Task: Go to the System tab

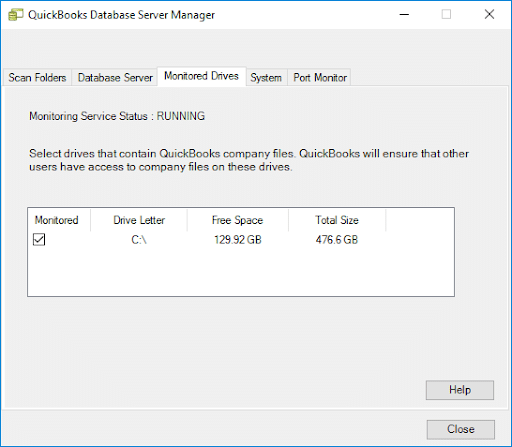Action: [266, 77]
